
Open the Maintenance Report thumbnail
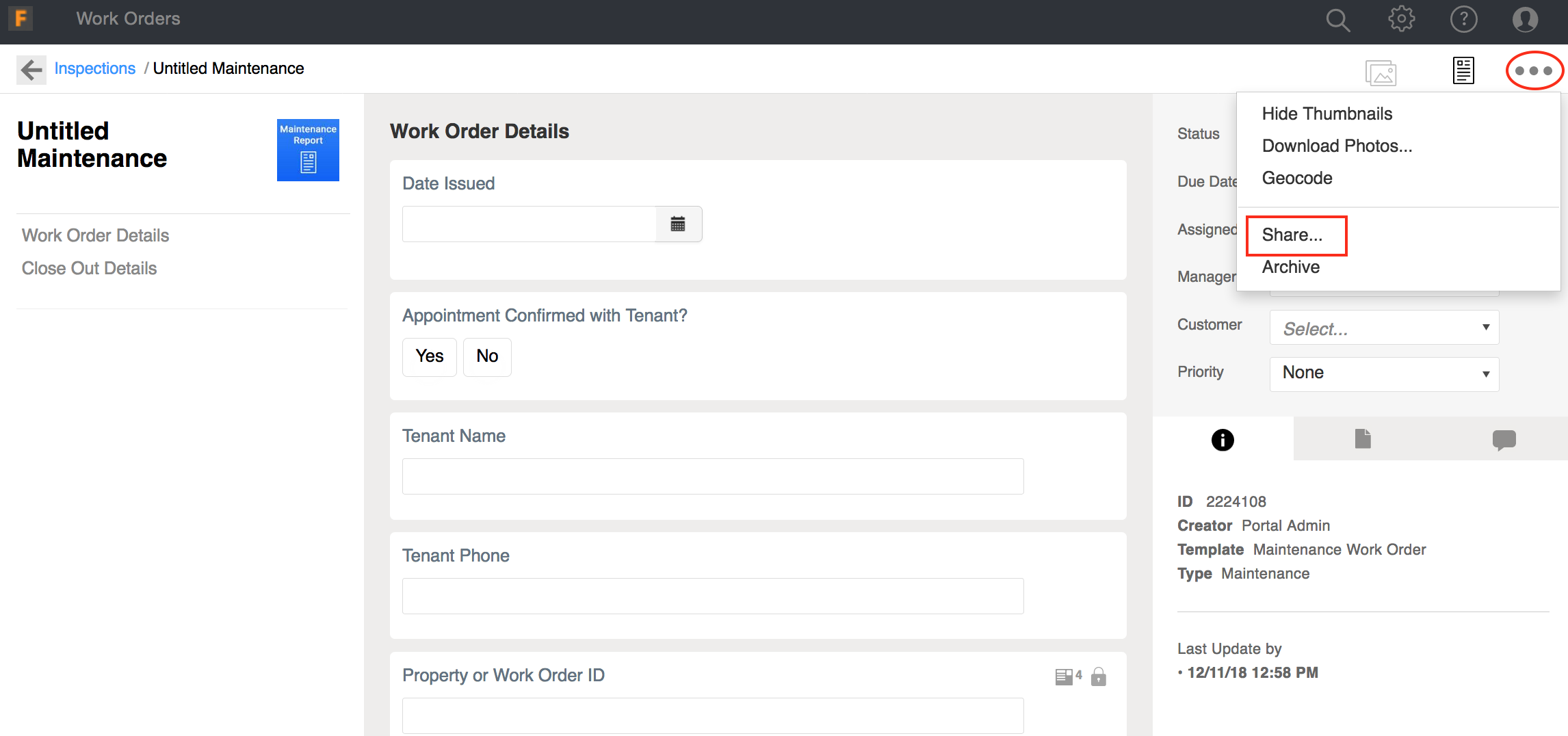(x=308, y=150)
